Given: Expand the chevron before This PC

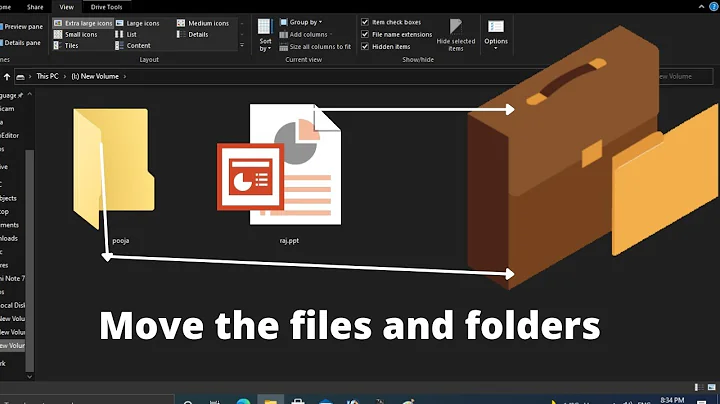Looking at the screenshot, I should (30, 77).
